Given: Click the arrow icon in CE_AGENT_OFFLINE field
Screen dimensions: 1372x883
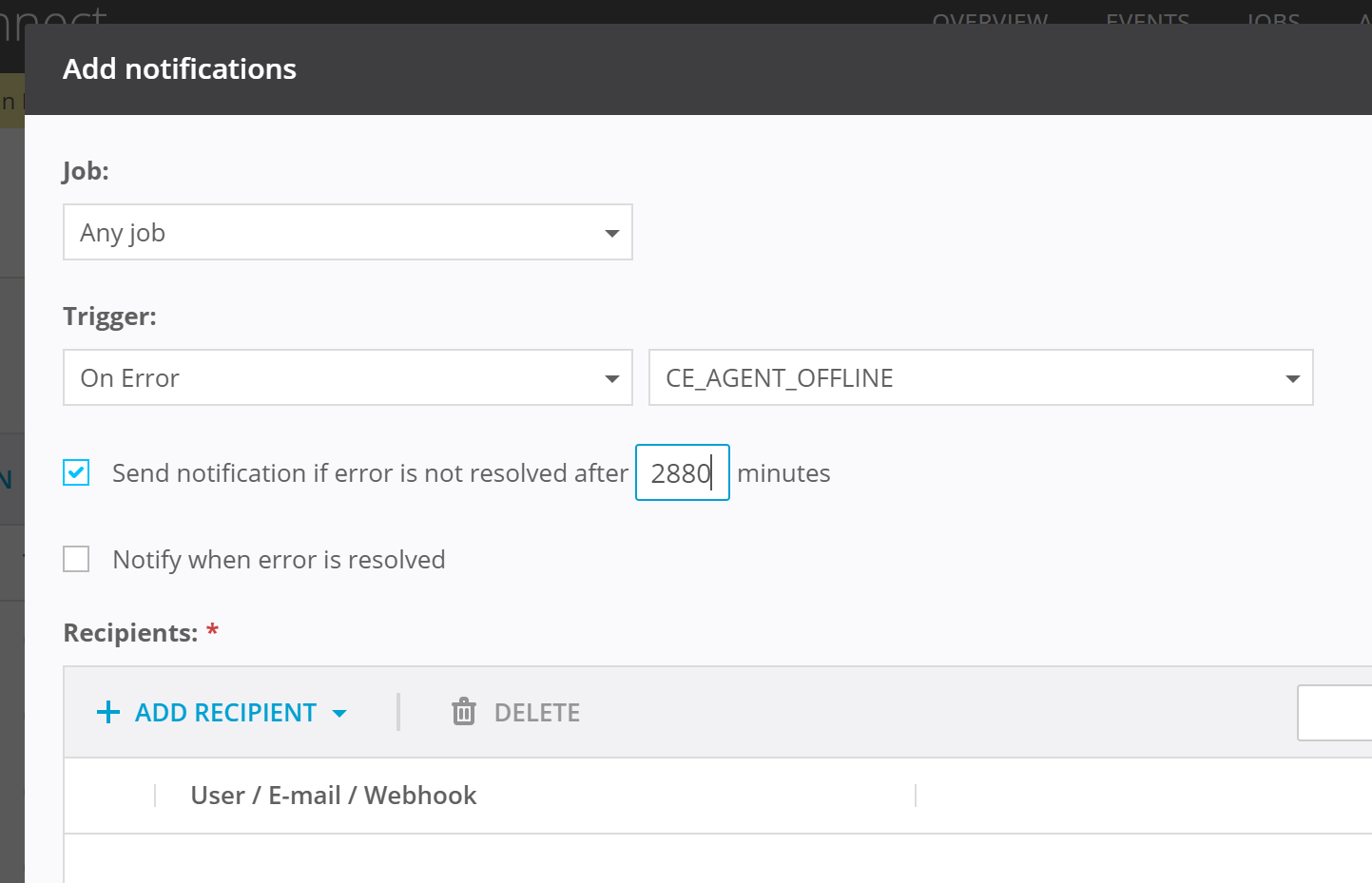Looking at the screenshot, I should point(1292,378).
